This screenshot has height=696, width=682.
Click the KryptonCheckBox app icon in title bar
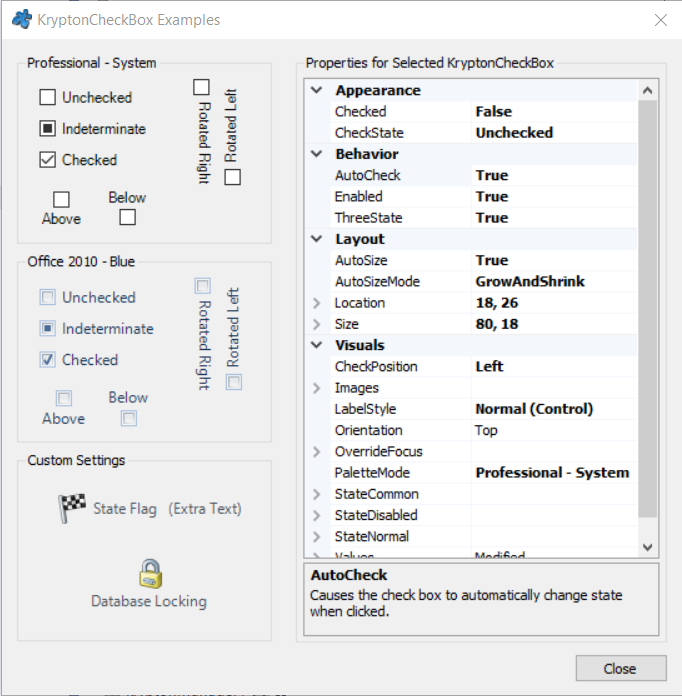tap(22, 20)
